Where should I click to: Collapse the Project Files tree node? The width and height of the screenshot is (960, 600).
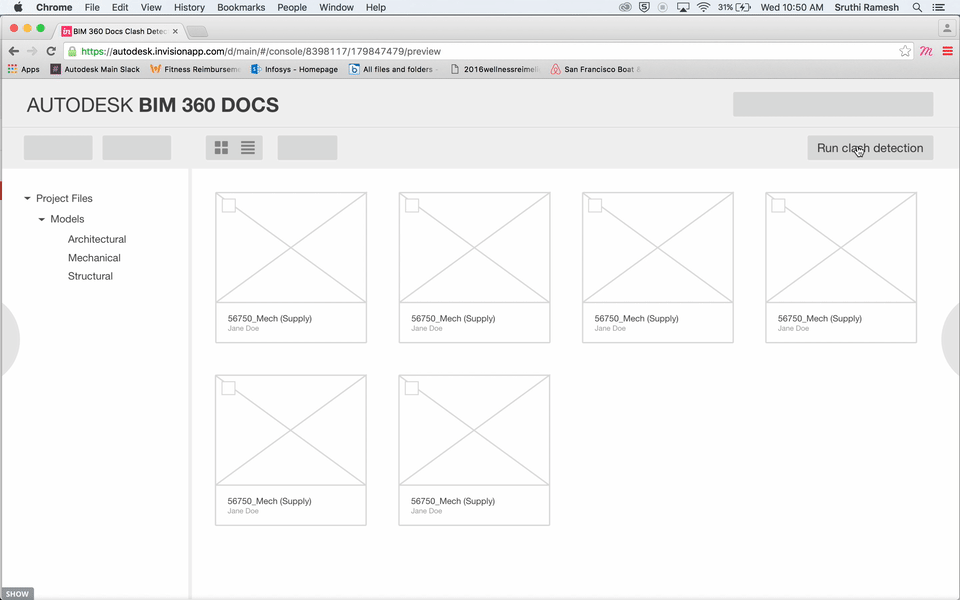pyautogui.click(x=27, y=198)
